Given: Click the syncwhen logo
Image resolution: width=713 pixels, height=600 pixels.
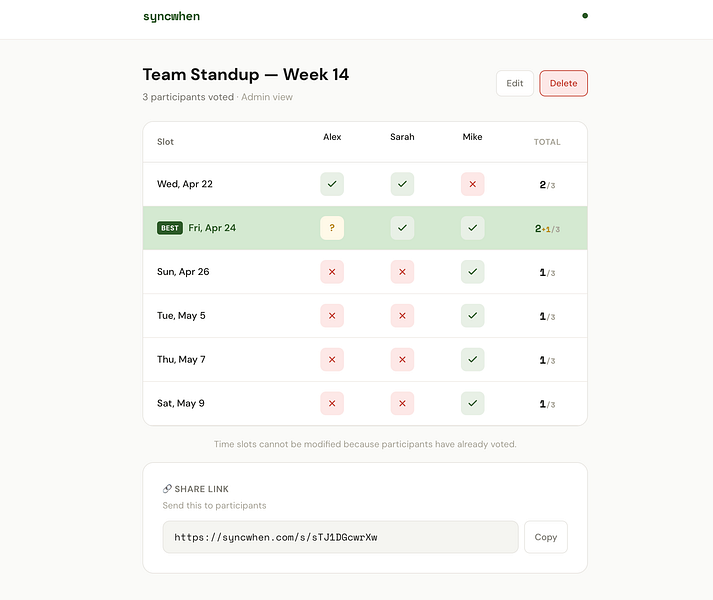Looking at the screenshot, I should tap(171, 16).
